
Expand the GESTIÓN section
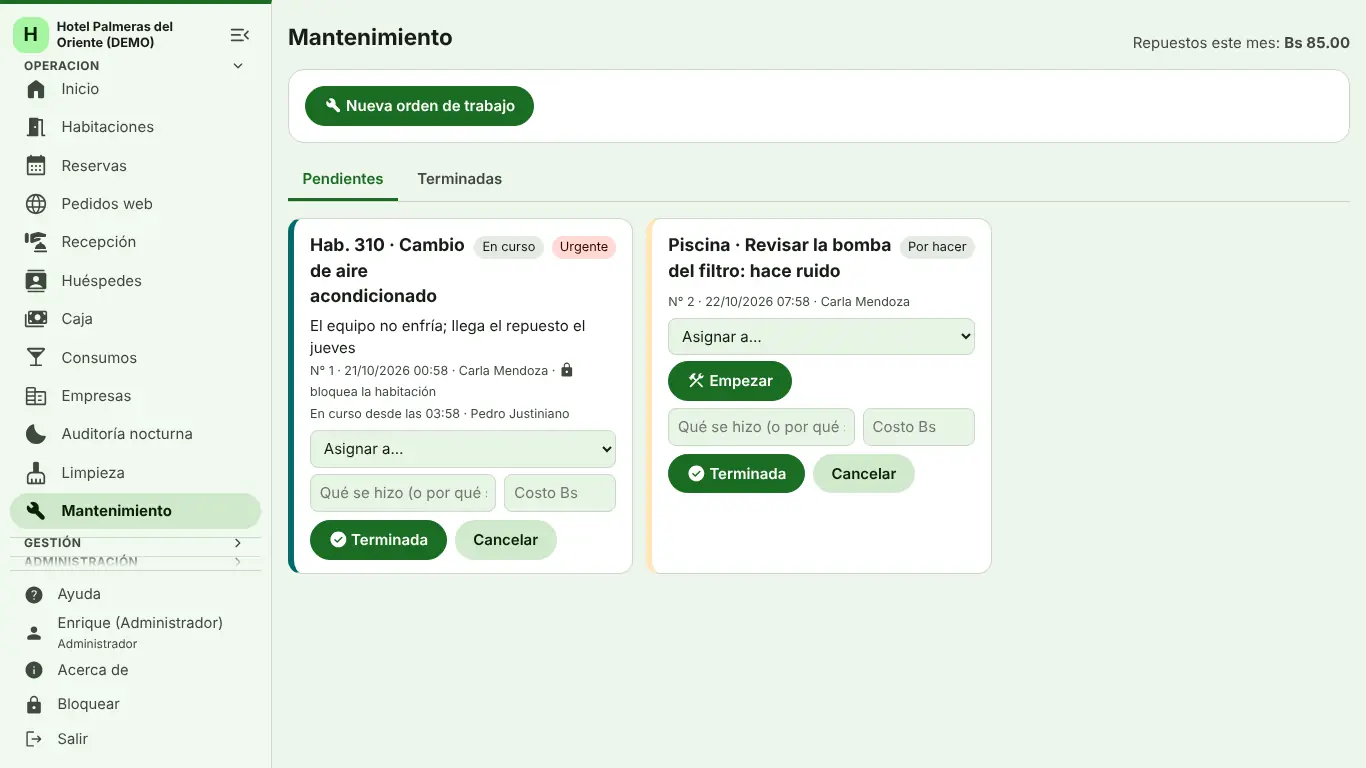click(135, 543)
